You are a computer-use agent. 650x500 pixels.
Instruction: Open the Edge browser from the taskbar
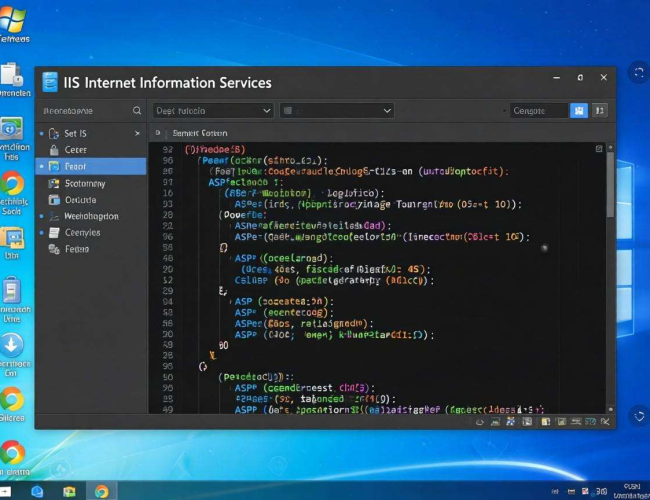point(37,491)
